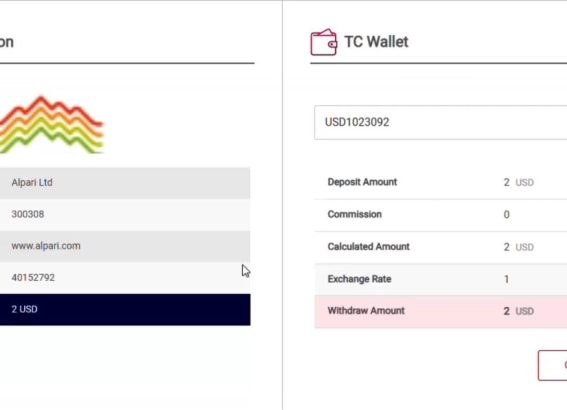Select the 300308 row
The height and width of the screenshot is (410, 567).
pos(125,214)
